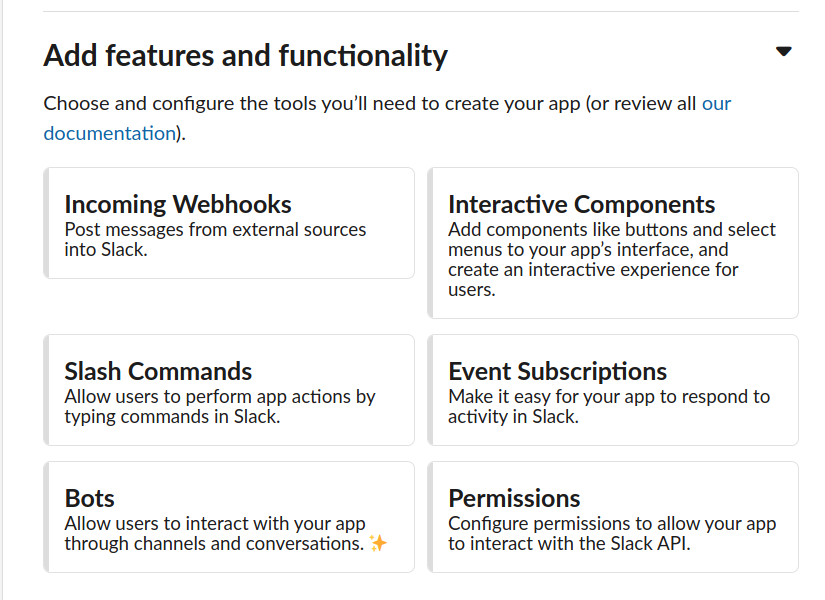The width and height of the screenshot is (825, 600).
Task: Click the Incoming Webhooks title text
Action: [178, 204]
